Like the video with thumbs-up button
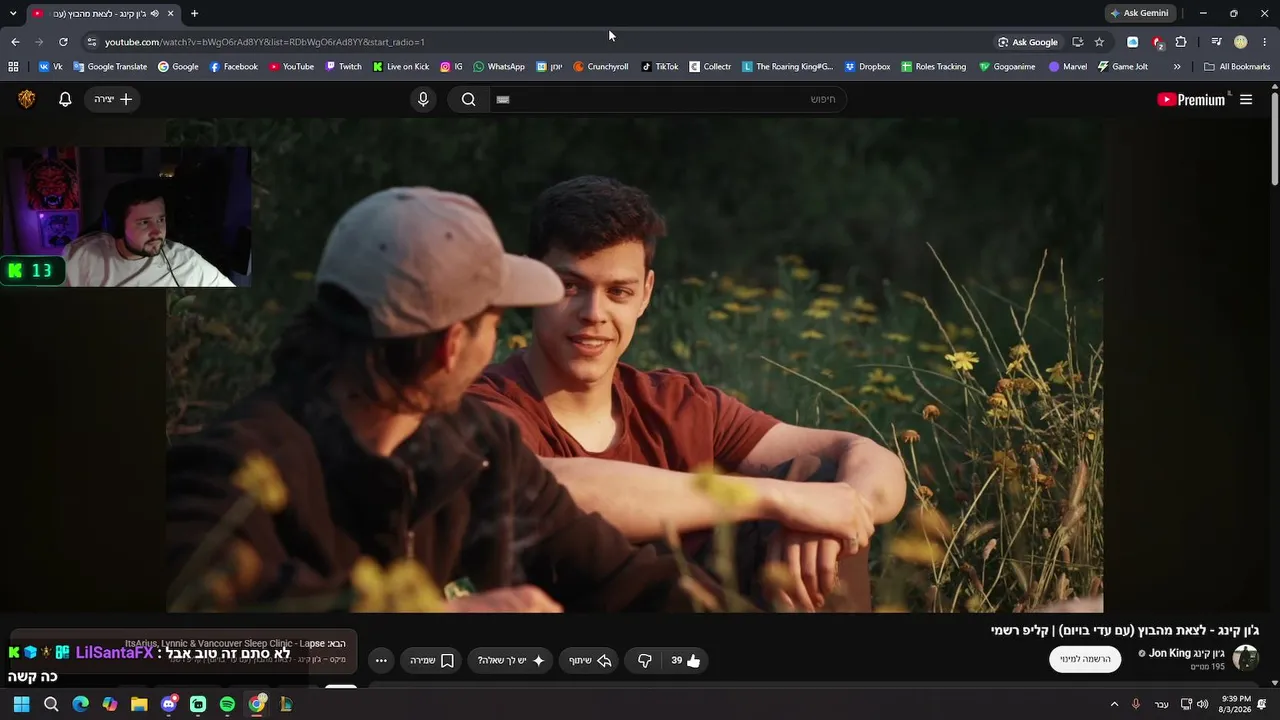 tap(686, 660)
